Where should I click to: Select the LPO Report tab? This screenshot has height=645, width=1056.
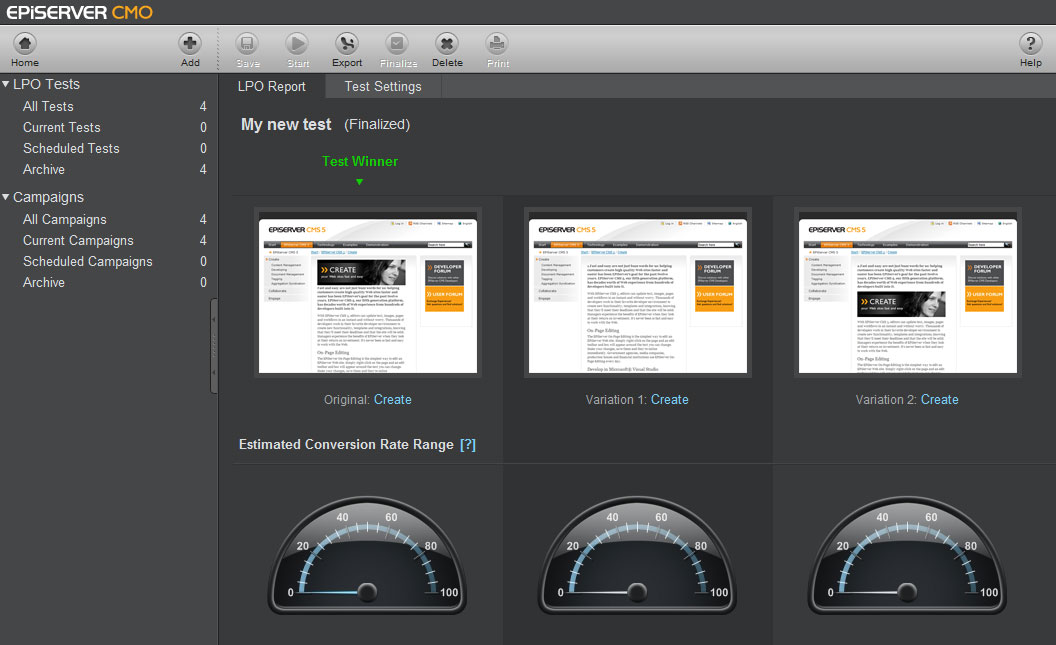pos(272,87)
